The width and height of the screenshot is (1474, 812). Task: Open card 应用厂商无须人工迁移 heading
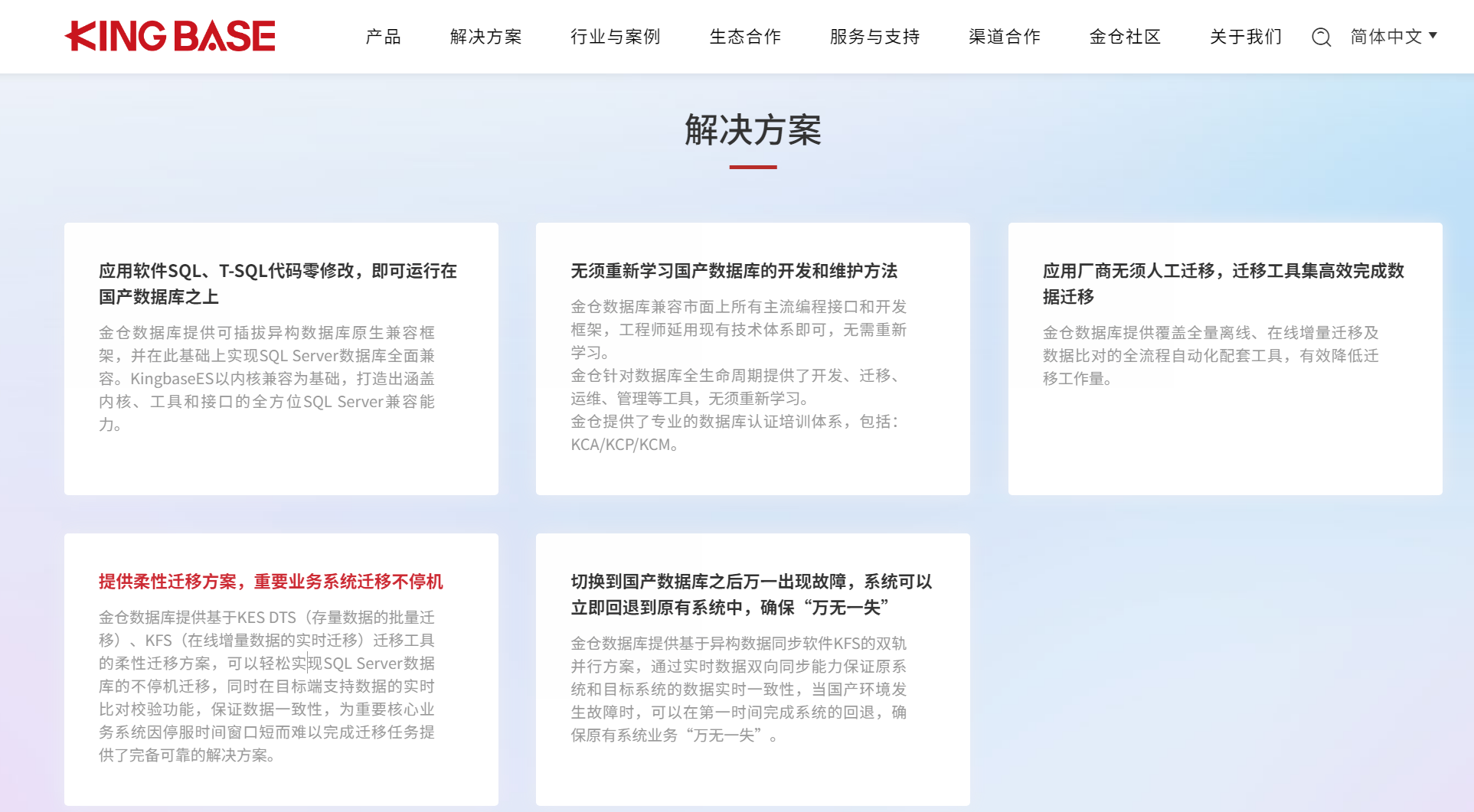(1224, 284)
